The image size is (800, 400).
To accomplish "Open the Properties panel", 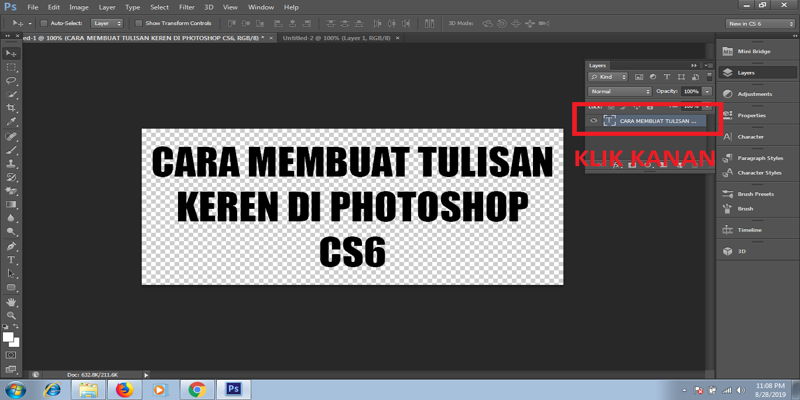I will click(752, 116).
